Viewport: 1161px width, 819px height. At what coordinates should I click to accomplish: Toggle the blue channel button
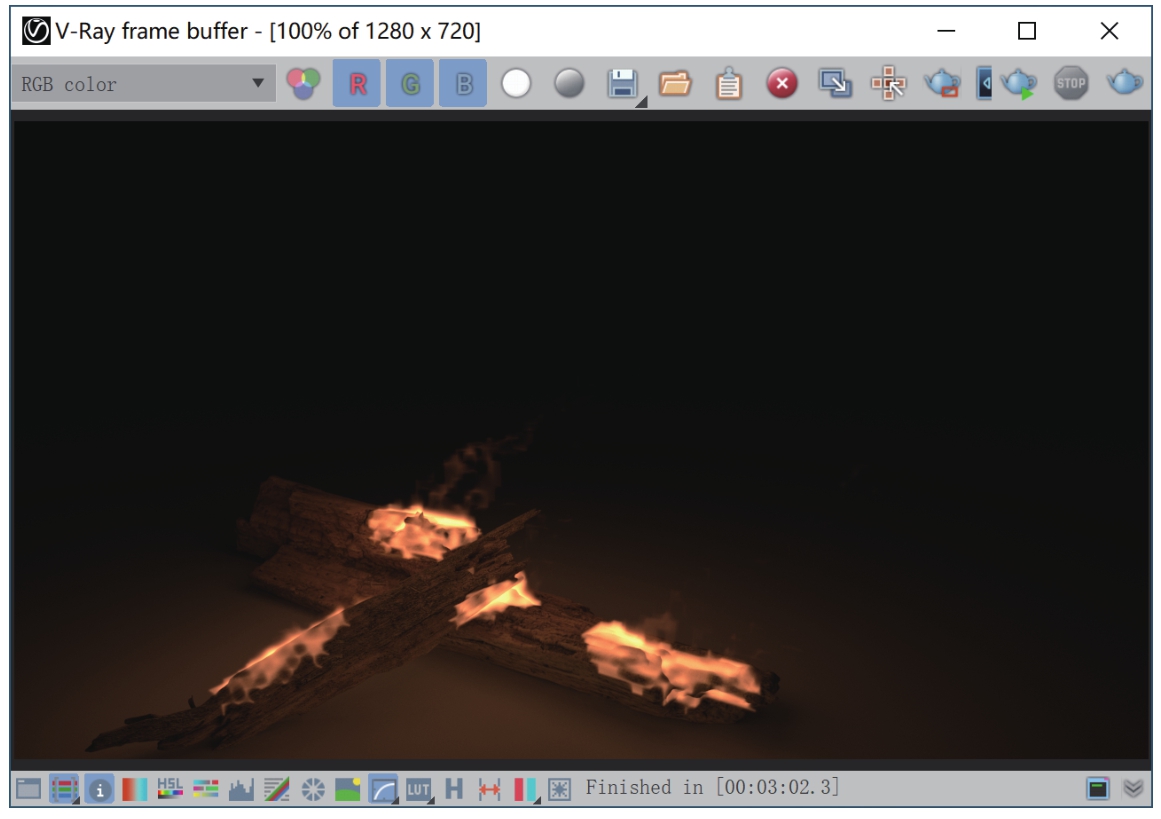click(x=463, y=85)
